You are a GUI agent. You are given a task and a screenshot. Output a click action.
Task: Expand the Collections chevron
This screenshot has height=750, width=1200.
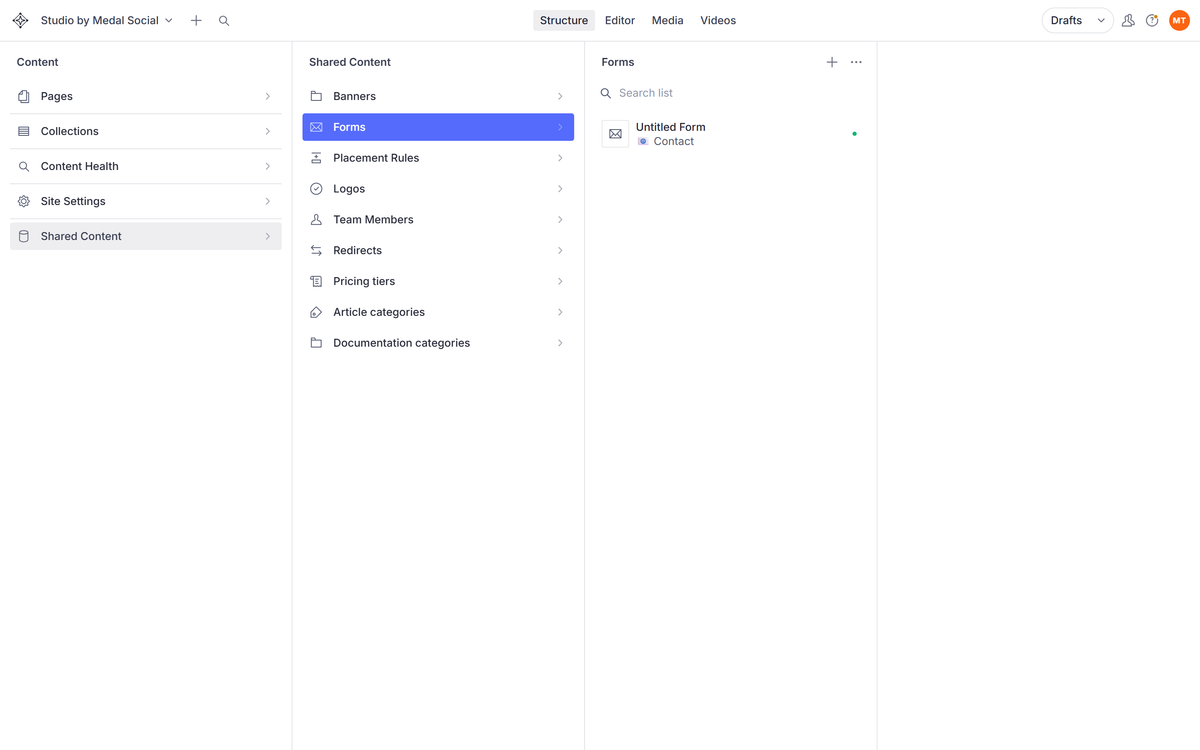tap(268, 131)
